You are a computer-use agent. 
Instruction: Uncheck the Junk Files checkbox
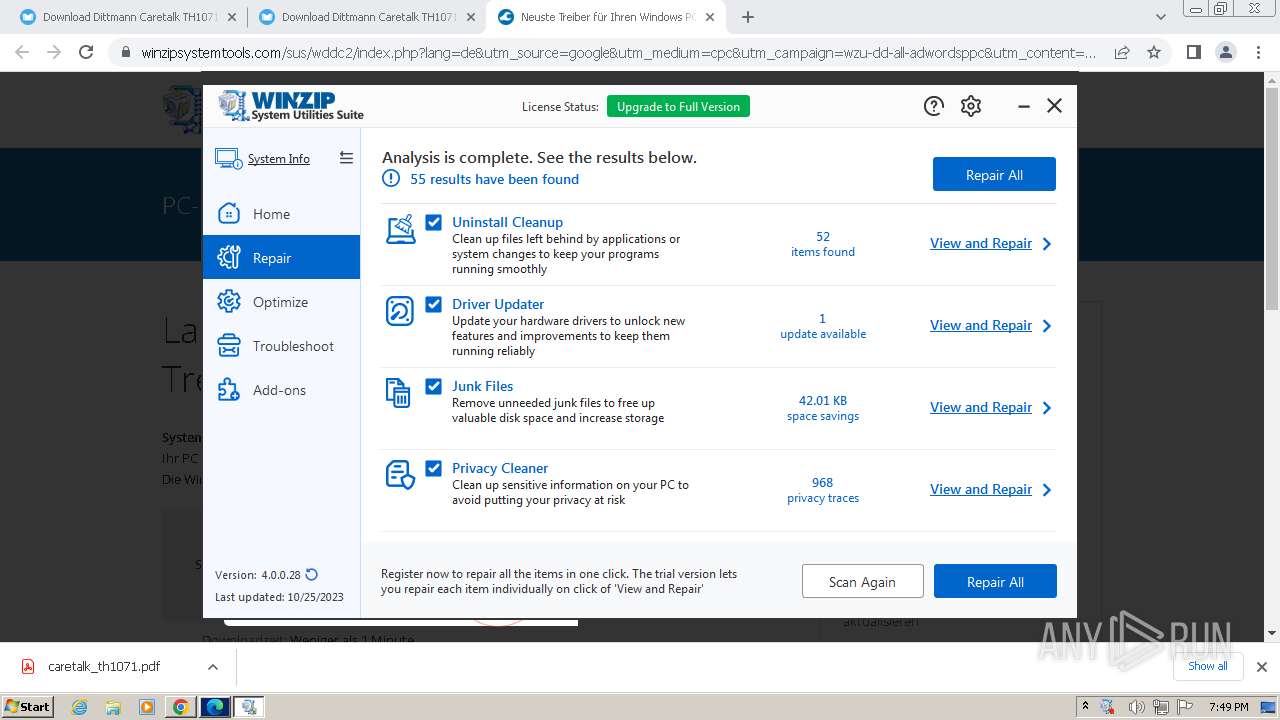pos(434,386)
